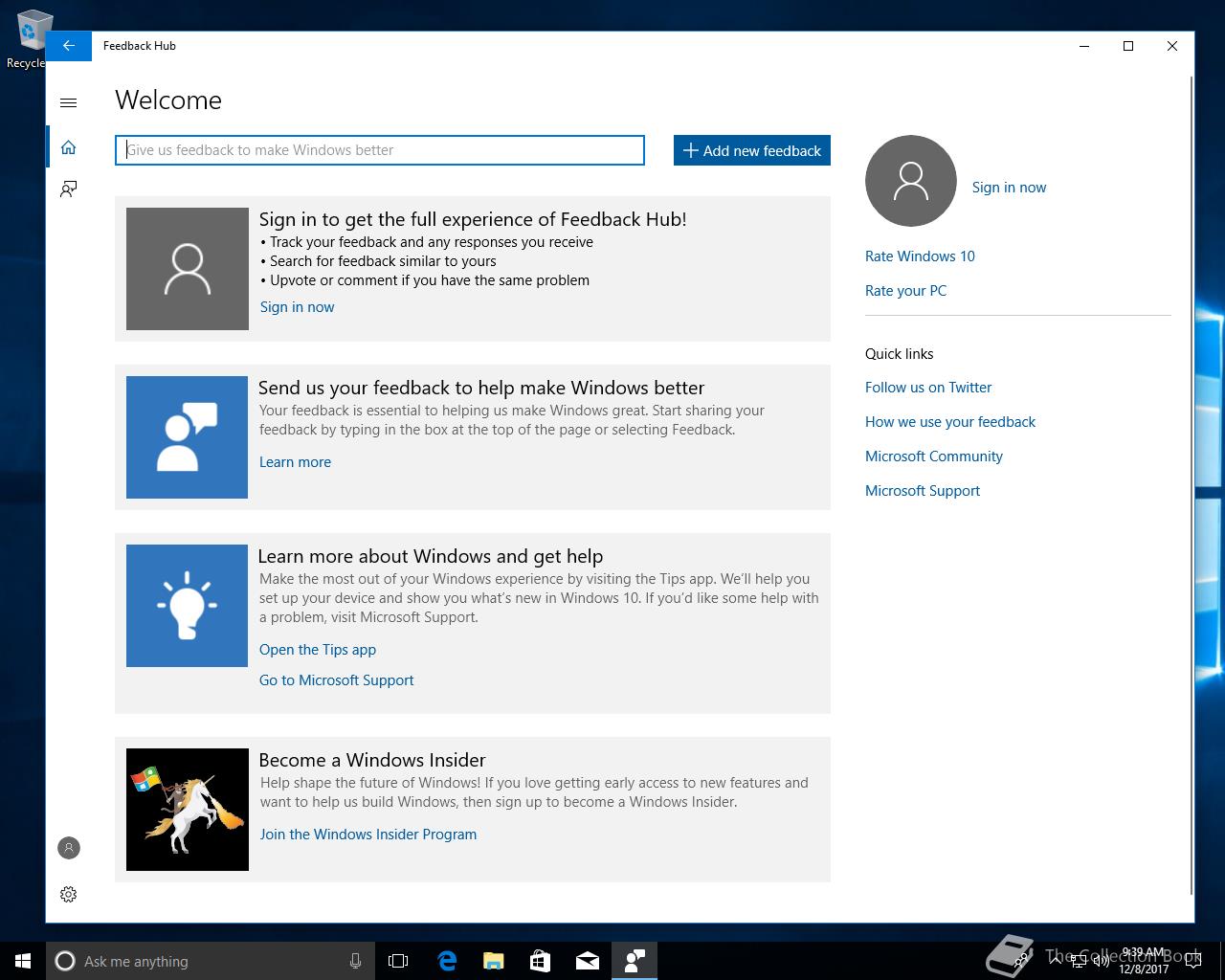Launch Microsoft Edge from taskbar
The height and width of the screenshot is (980, 1225).
(446, 961)
